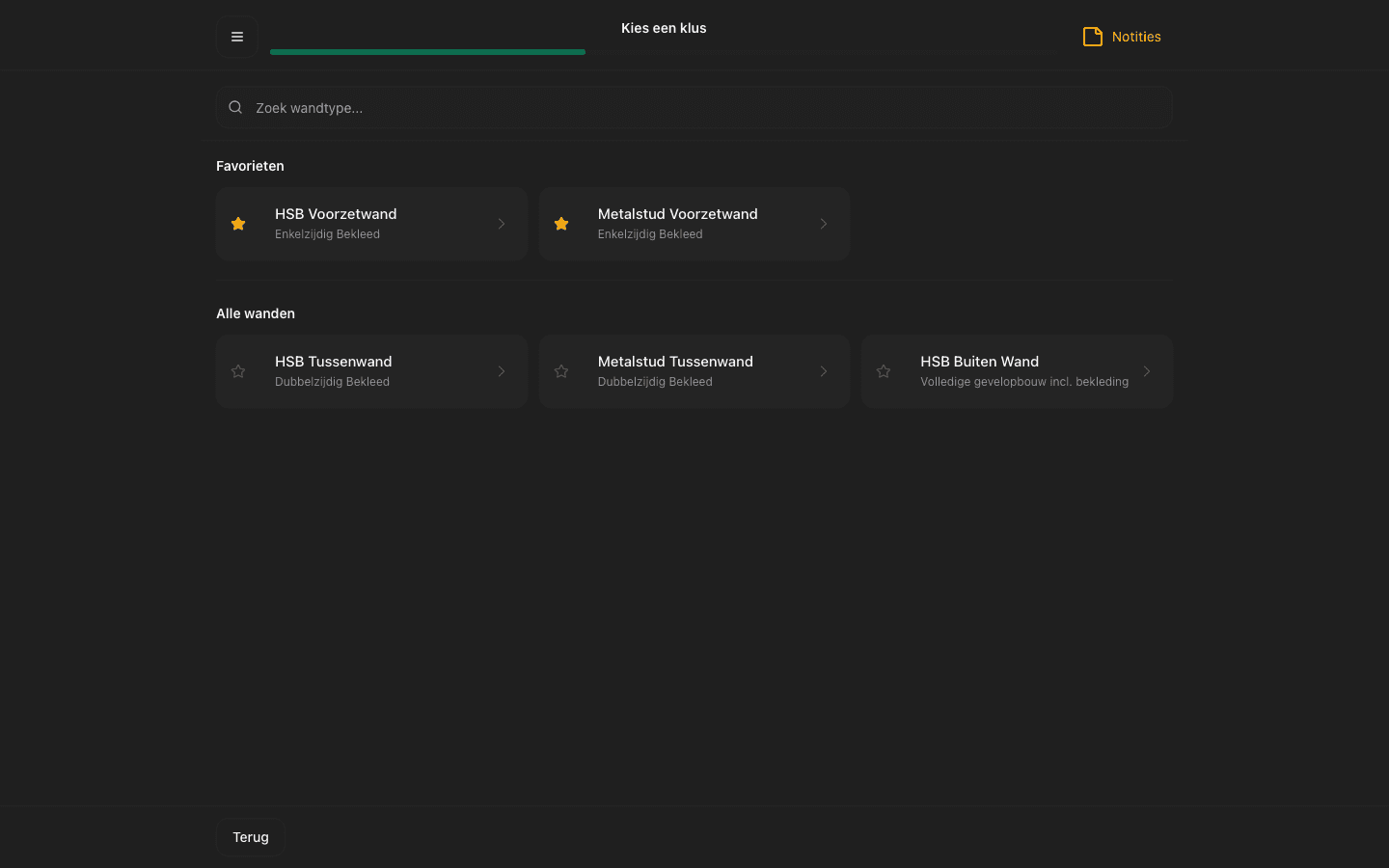The image size is (1389, 868).
Task: Choose the Metalstud Tussenwand title
Action: tap(675, 362)
